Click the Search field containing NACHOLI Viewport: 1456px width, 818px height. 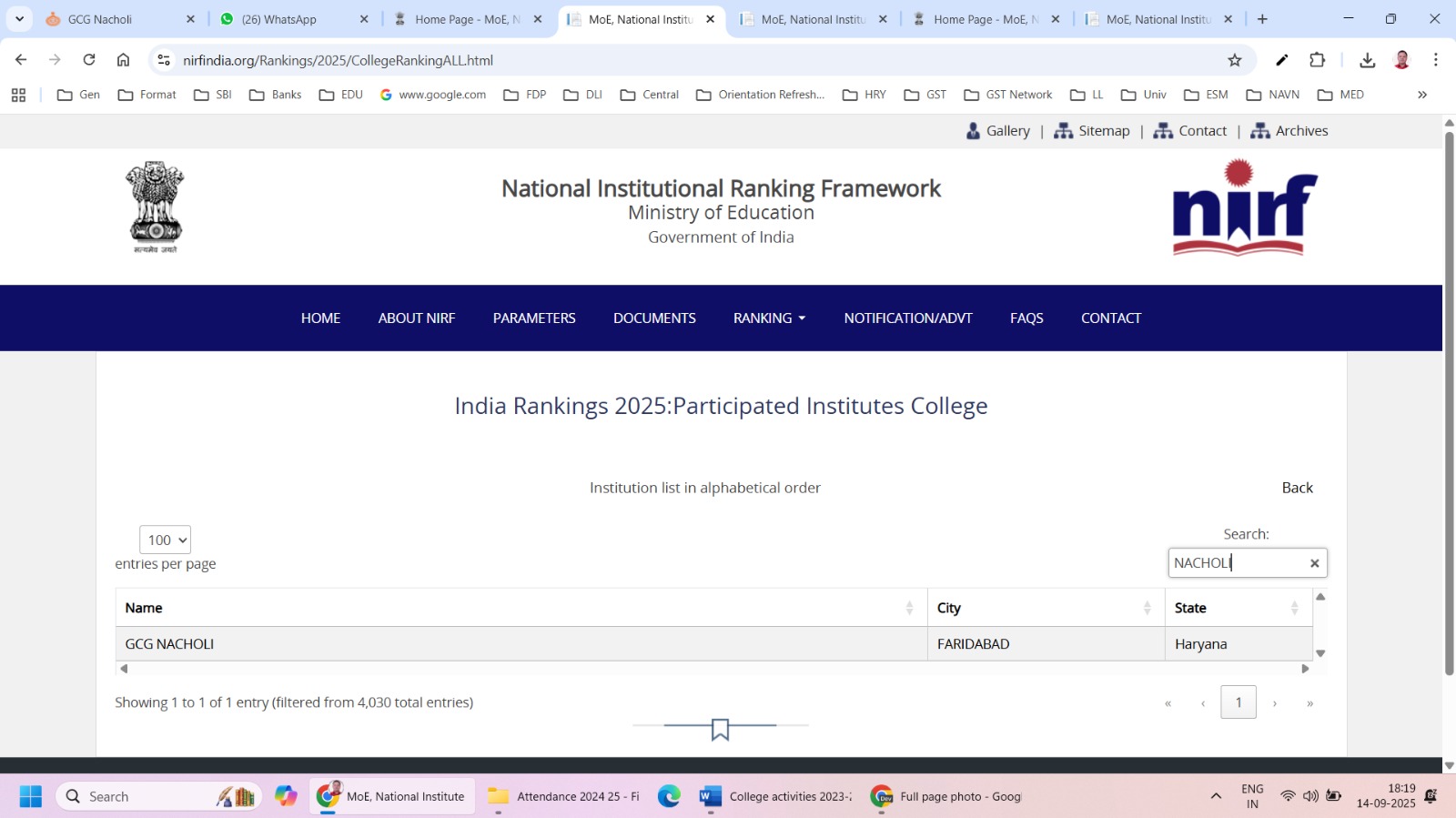[x=1248, y=562]
